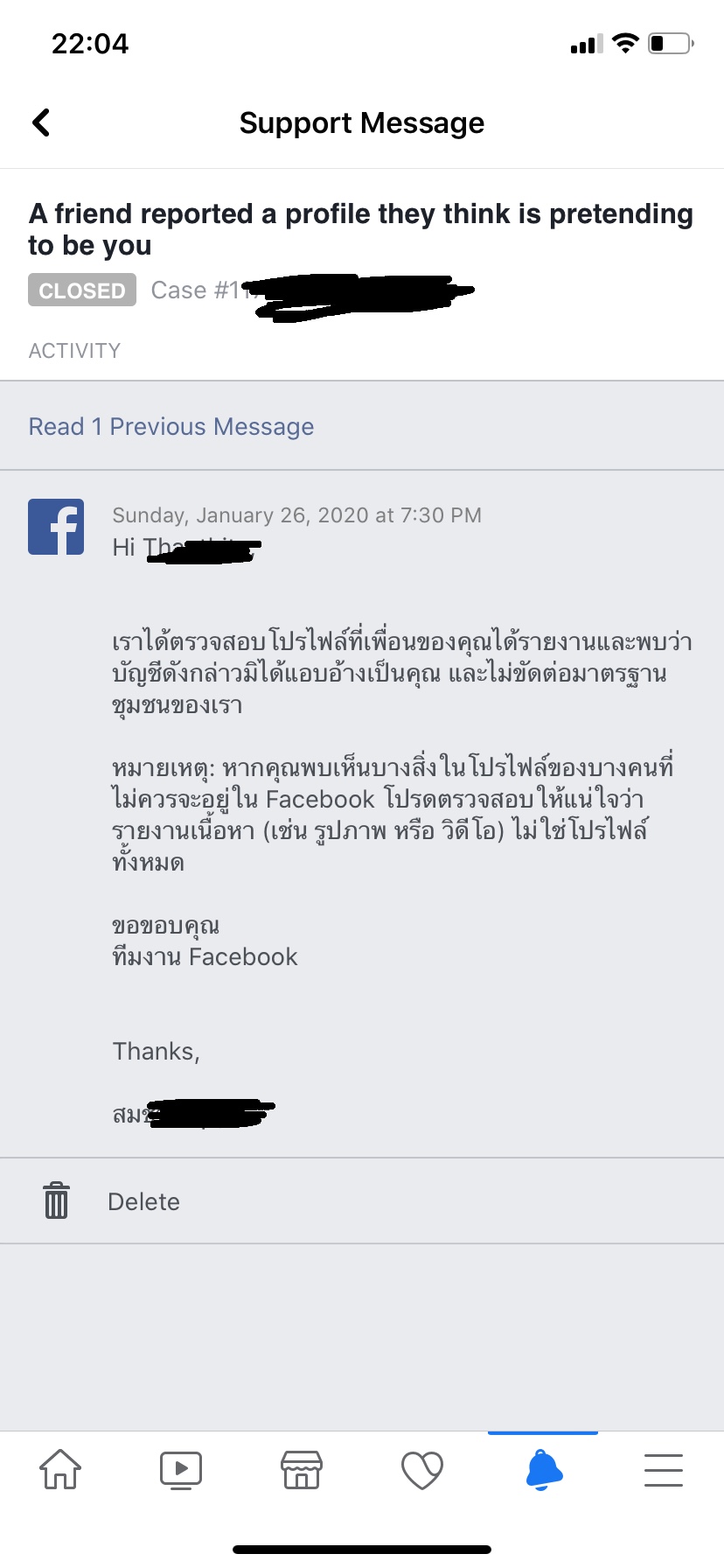Tap the 22:04 clock in status bar
The width and height of the screenshot is (724, 1568).
90,44
